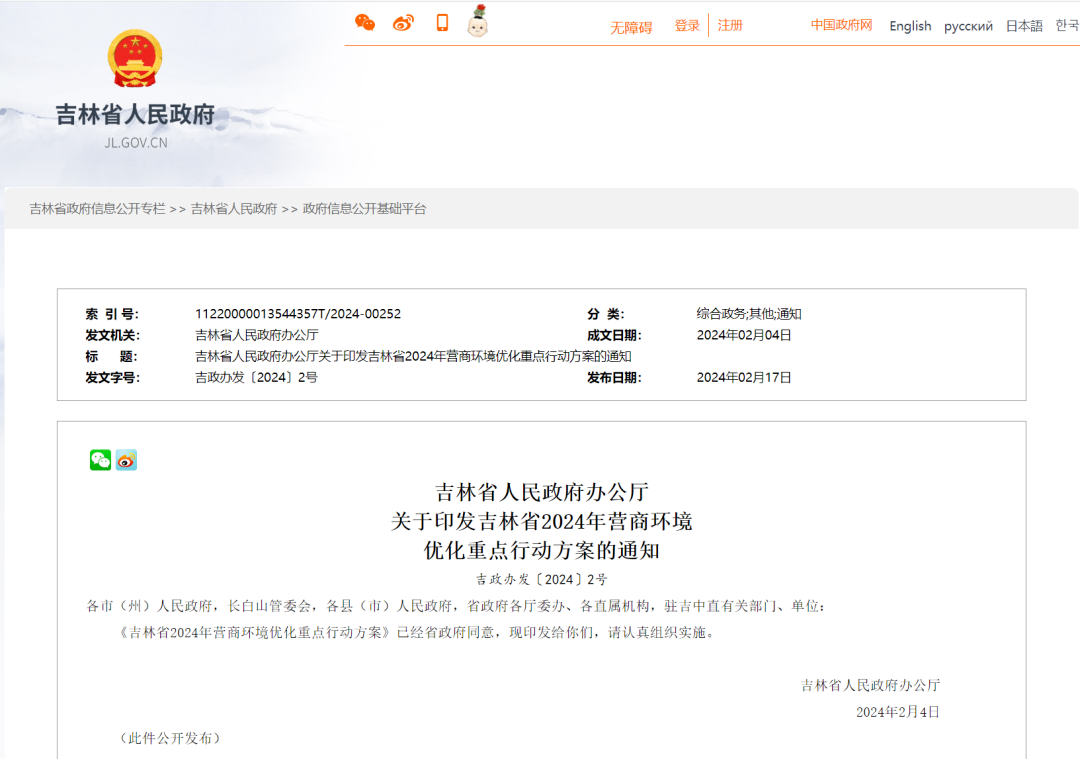Open the WeChat icon in top header

365,23
